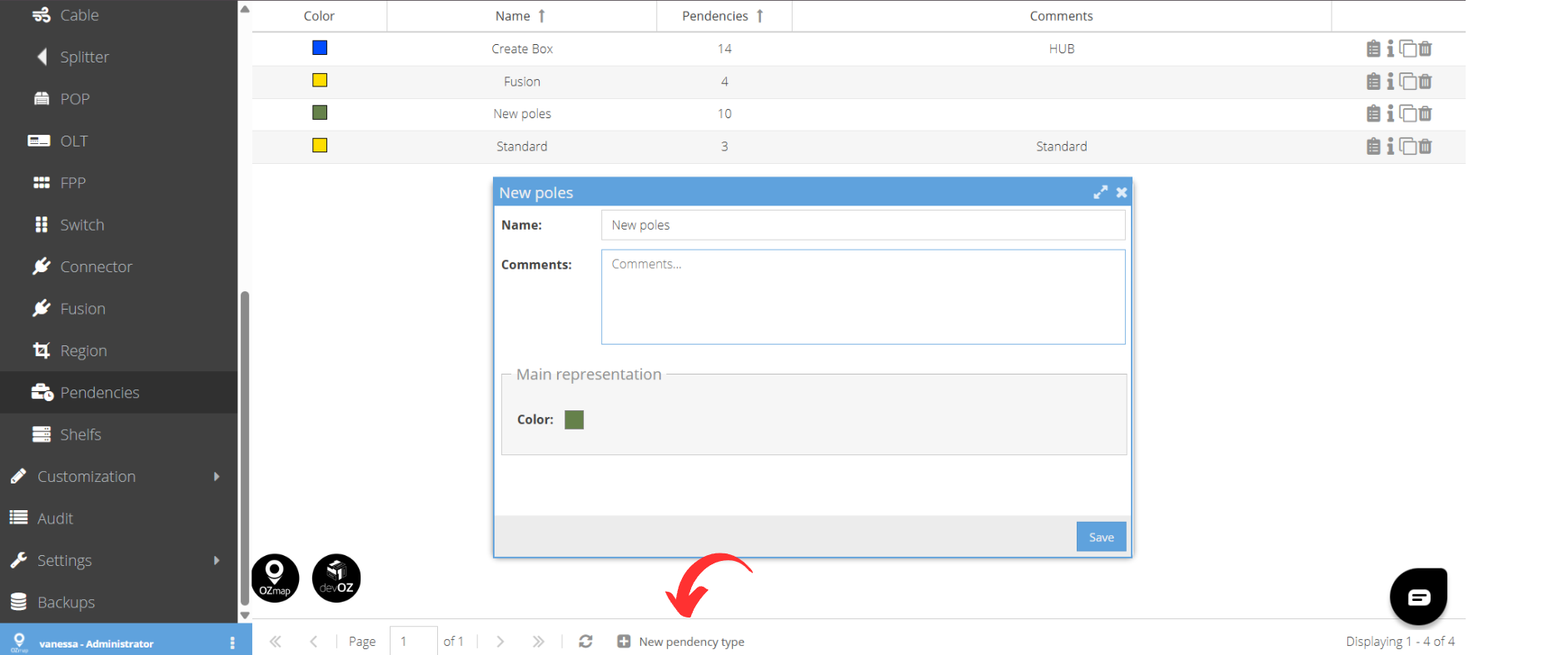Refresh the pendency types table
This screenshot has height=655, width=1568.
coord(585,642)
